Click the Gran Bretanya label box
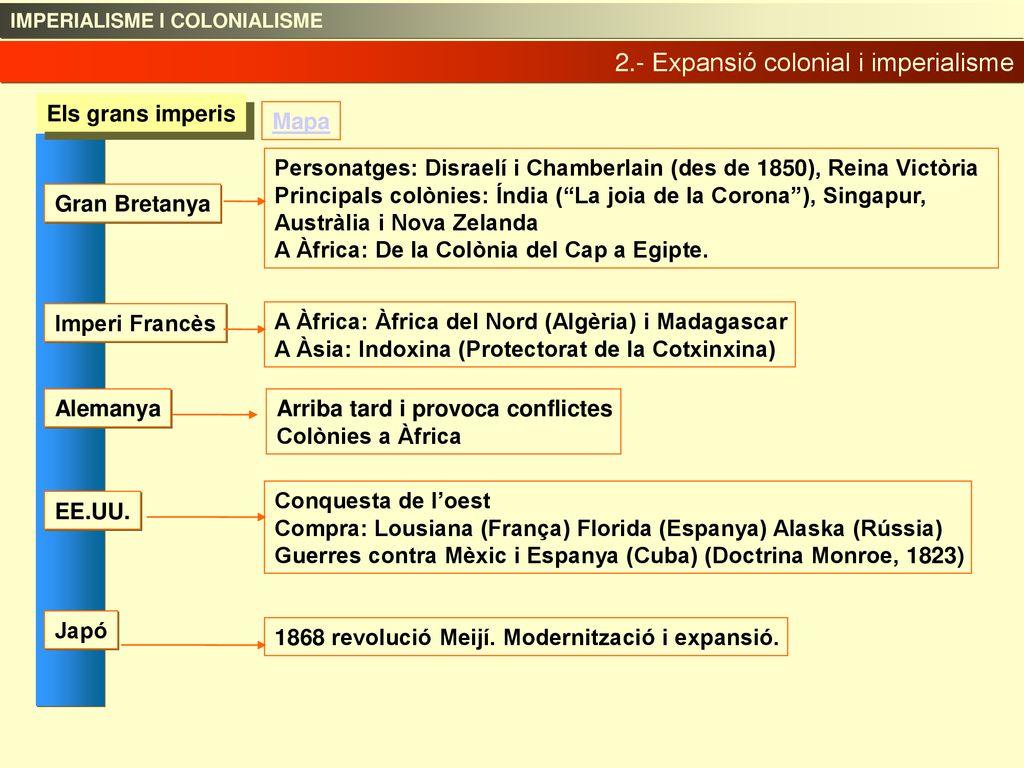Viewport: 1024px width, 768px height. [x=133, y=204]
